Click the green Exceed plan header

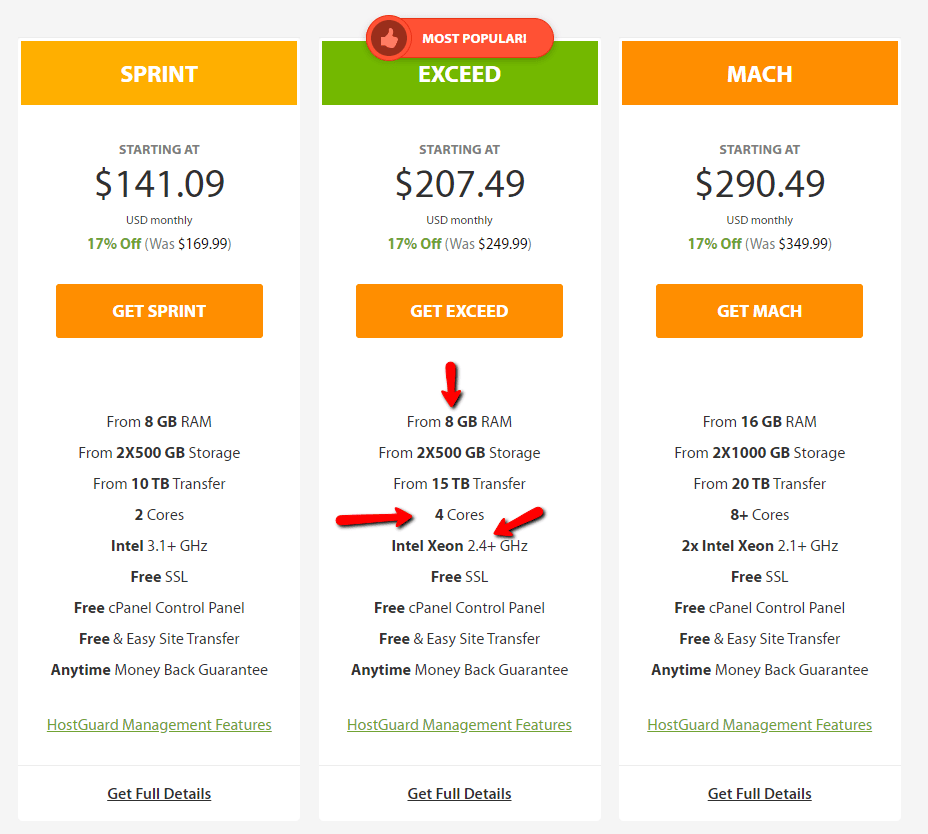459,80
